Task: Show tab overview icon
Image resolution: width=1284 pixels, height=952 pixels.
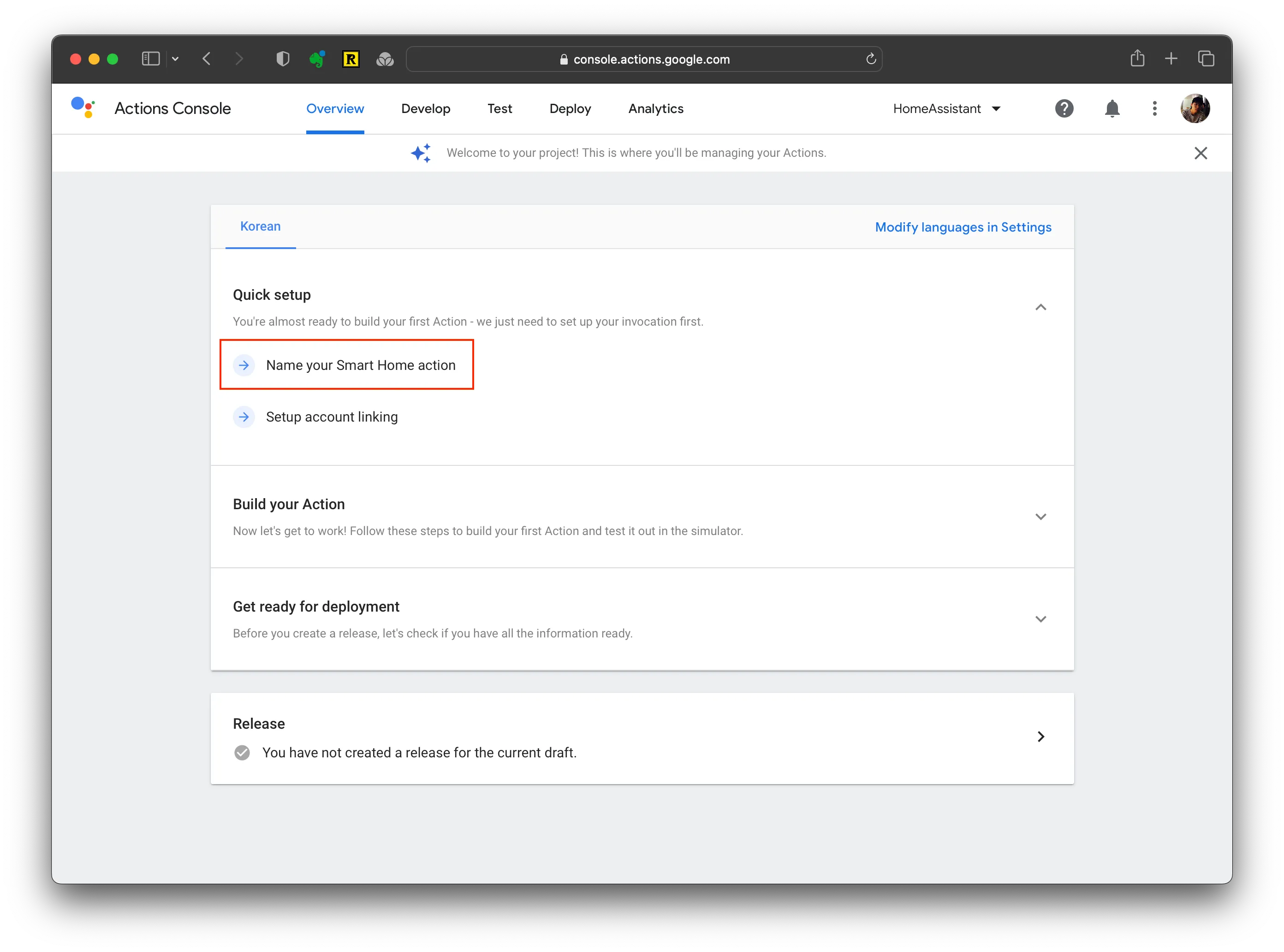Action: coord(1206,59)
